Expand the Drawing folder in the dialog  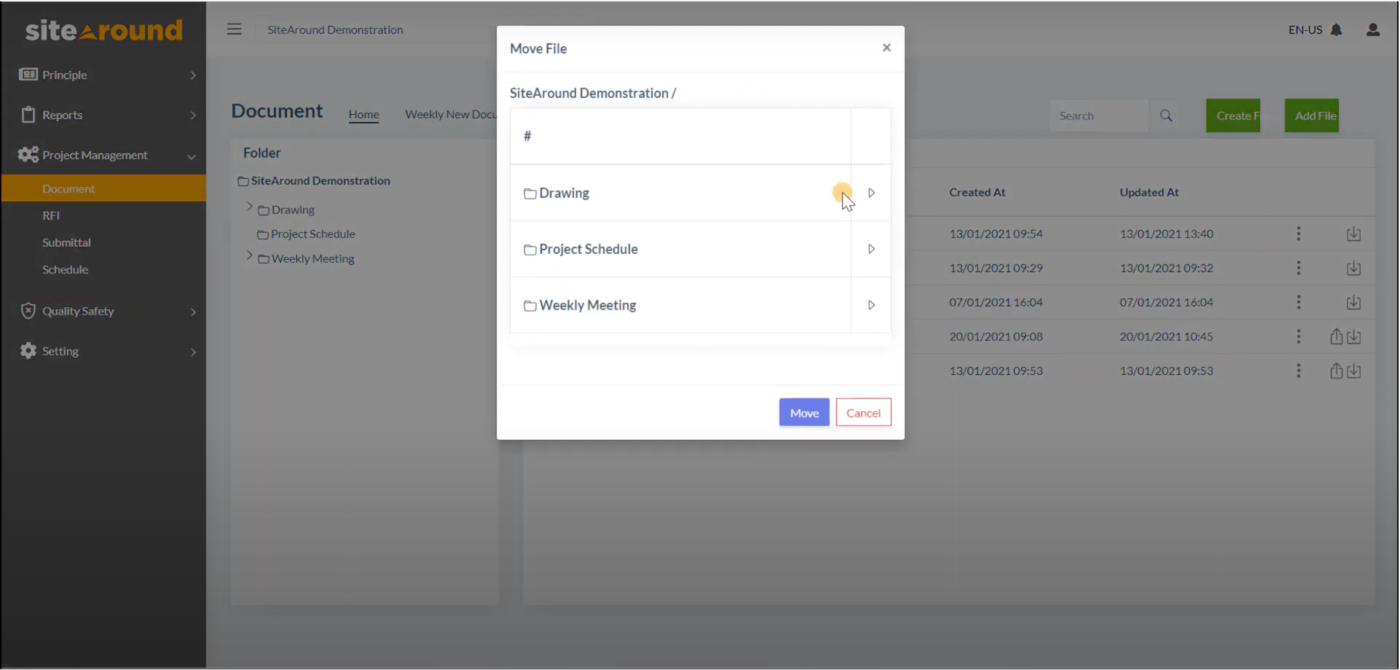tap(870, 192)
